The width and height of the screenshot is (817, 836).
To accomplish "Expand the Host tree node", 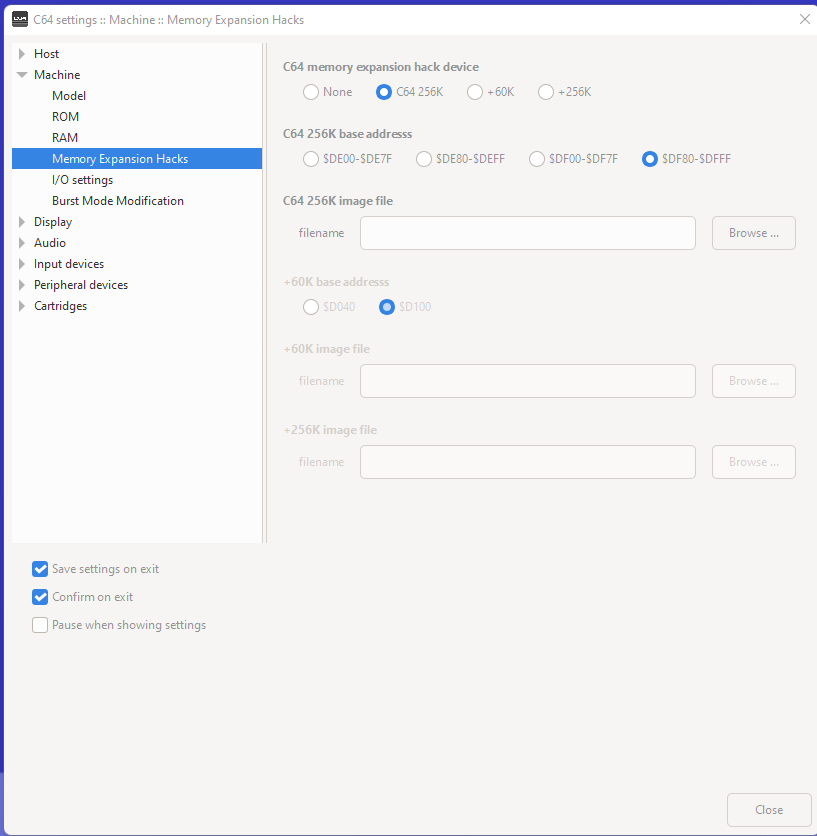I will click(x=22, y=54).
